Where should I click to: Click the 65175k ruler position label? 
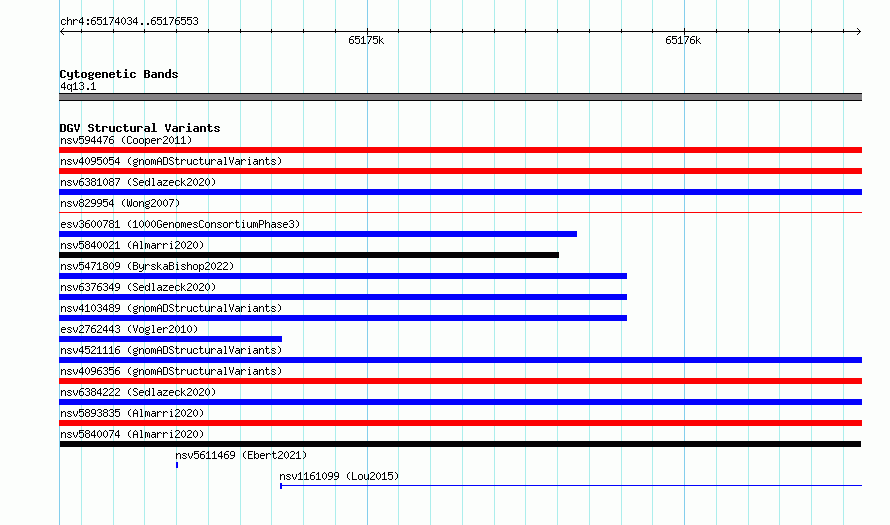(366, 40)
